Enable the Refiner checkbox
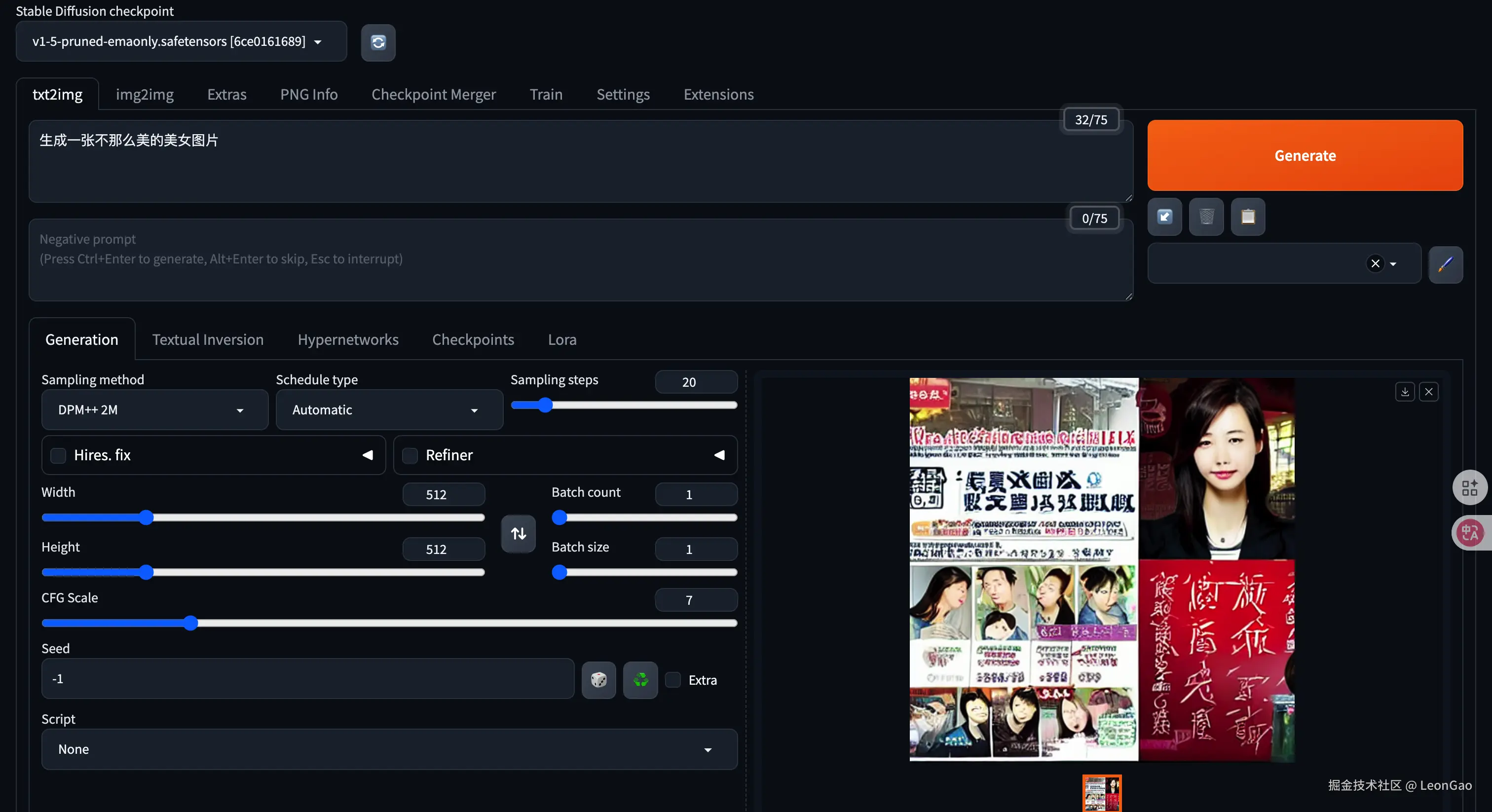The image size is (1492, 812). tap(410, 455)
